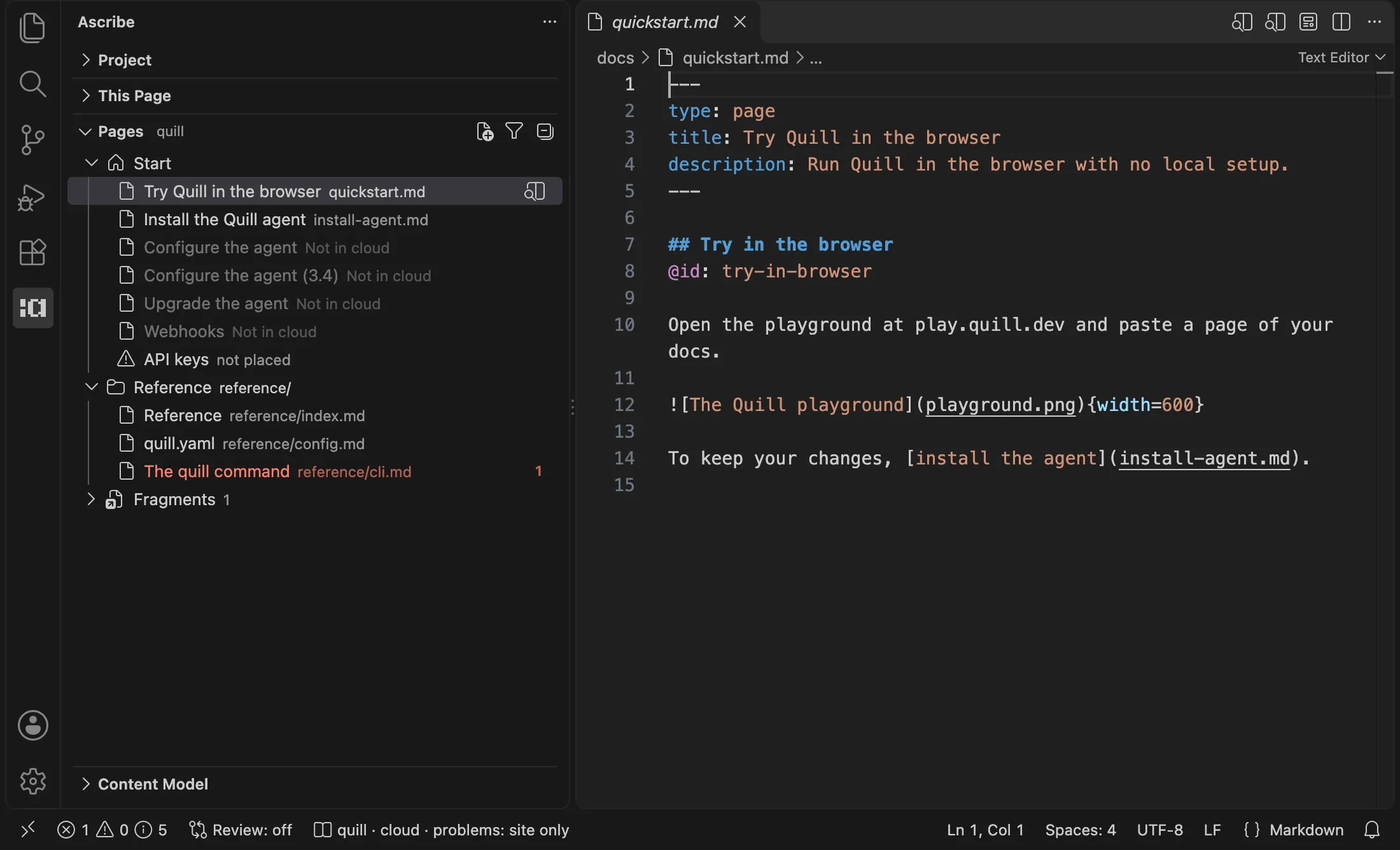
Task: Click docs in the breadcrumb
Action: (615, 58)
